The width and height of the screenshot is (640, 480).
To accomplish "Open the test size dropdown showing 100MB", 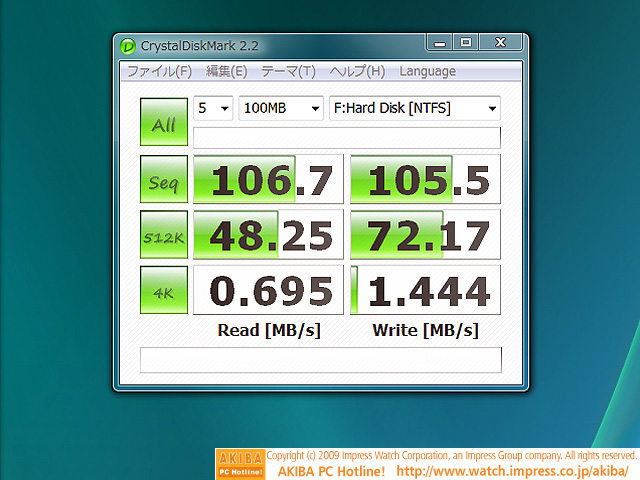I will point(281,108).
